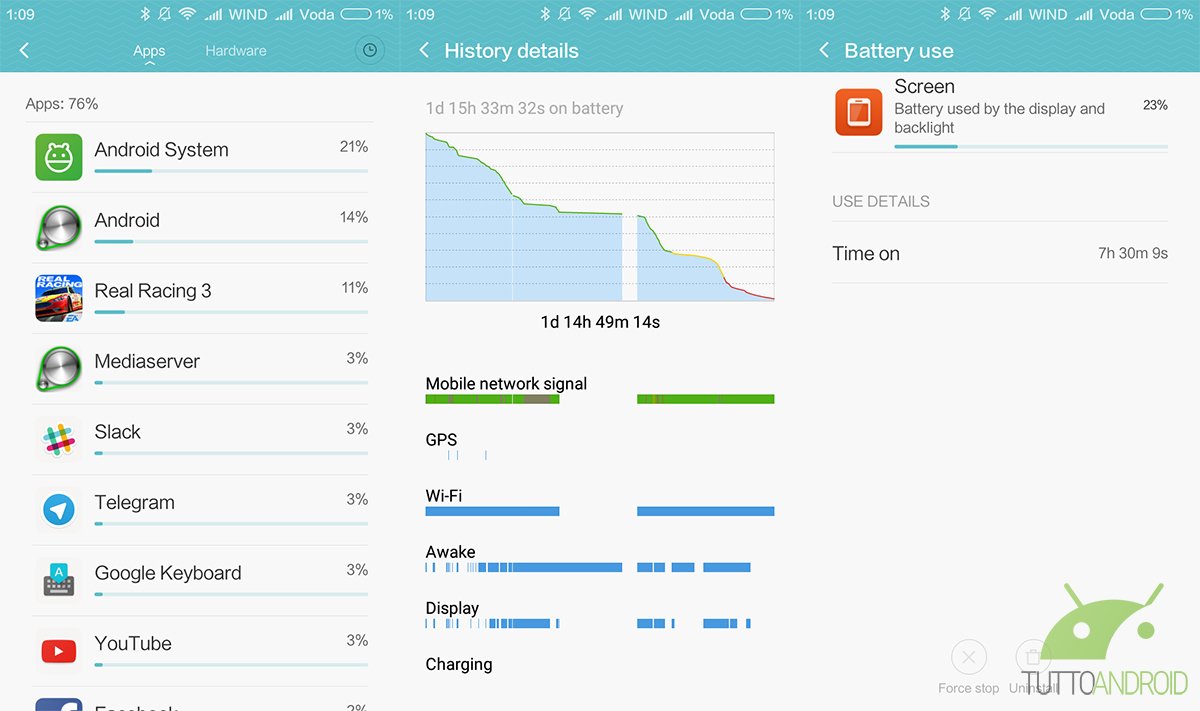Open YouTube battery usage entry

pos(200,651)
